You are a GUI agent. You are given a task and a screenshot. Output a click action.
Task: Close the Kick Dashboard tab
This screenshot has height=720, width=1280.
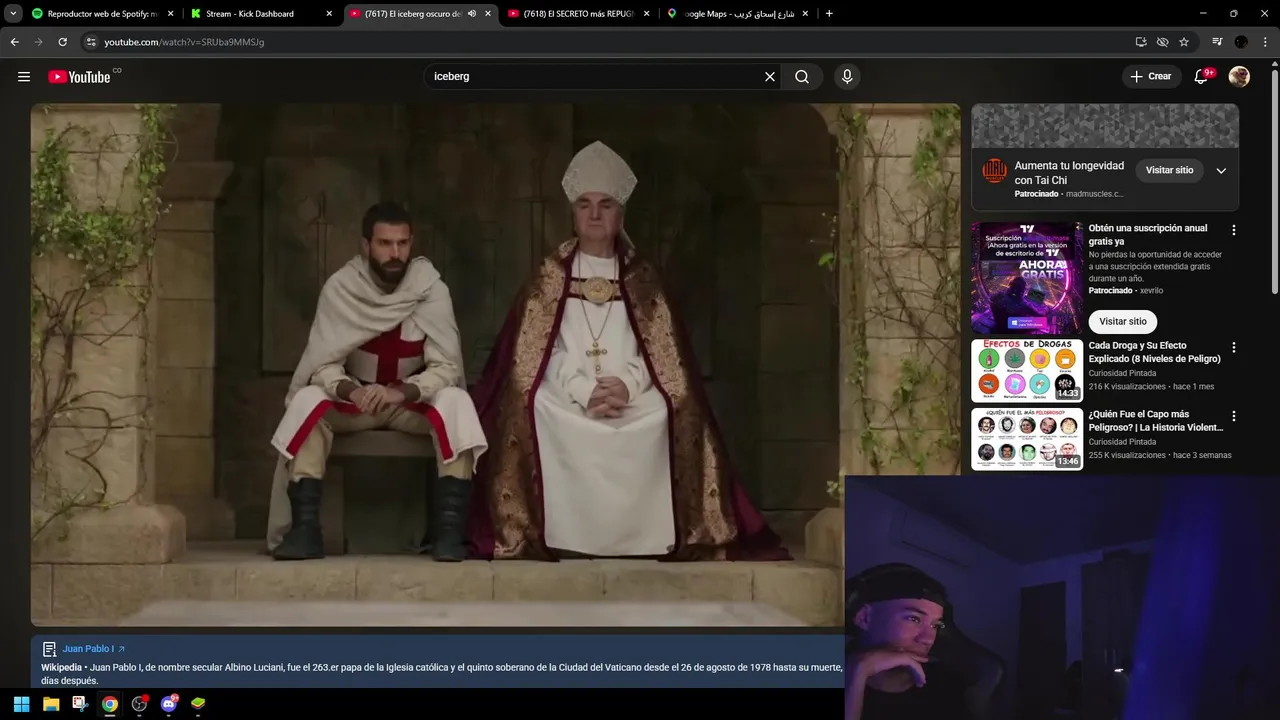tap(329, 14)
